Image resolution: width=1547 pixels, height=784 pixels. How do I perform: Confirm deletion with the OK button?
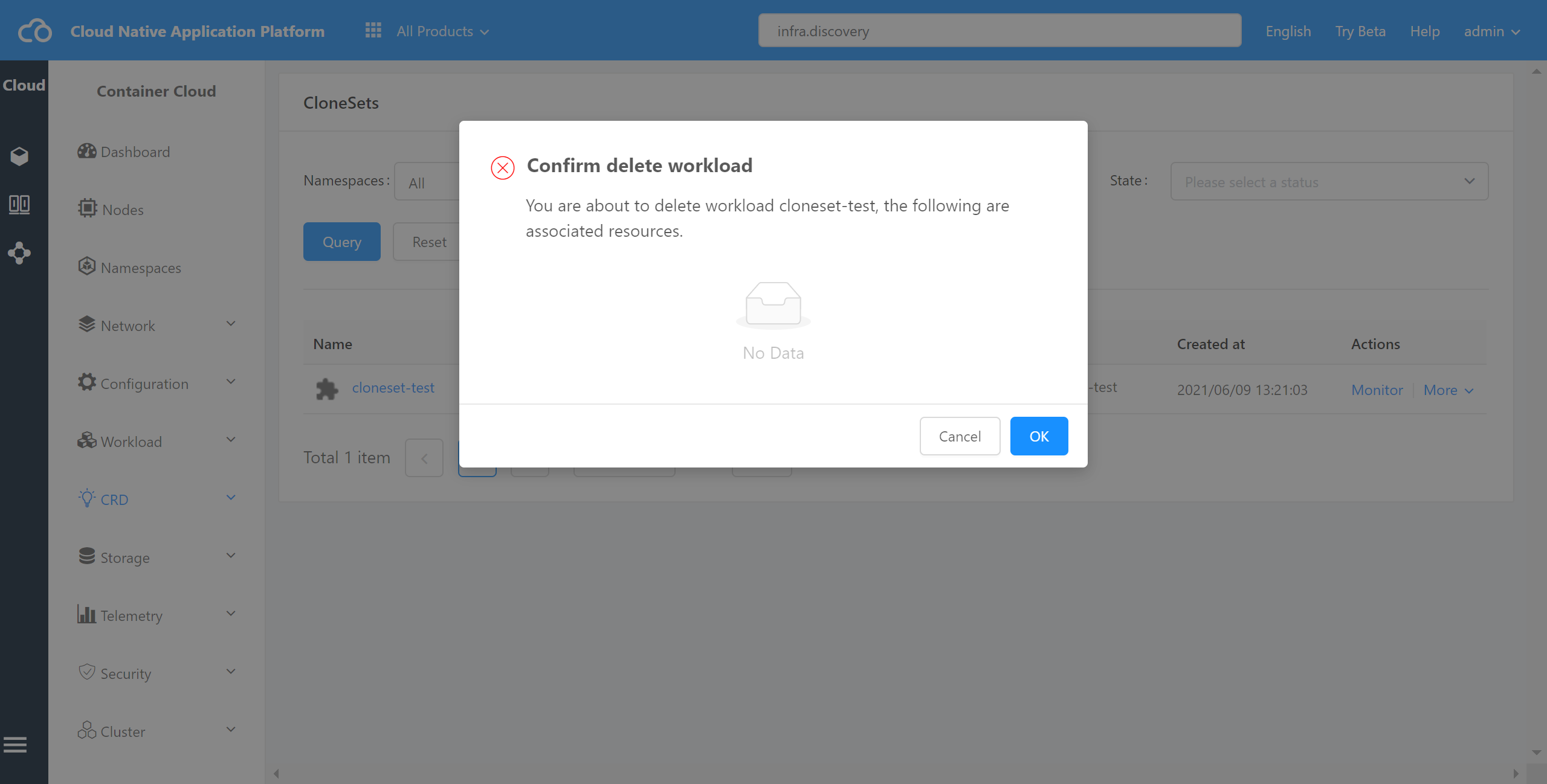(1039, 436)
